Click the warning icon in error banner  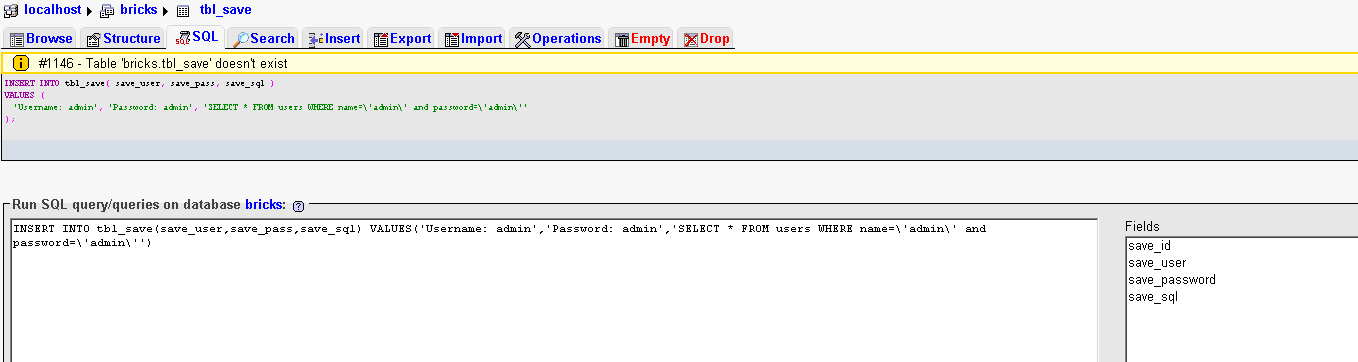20,63
